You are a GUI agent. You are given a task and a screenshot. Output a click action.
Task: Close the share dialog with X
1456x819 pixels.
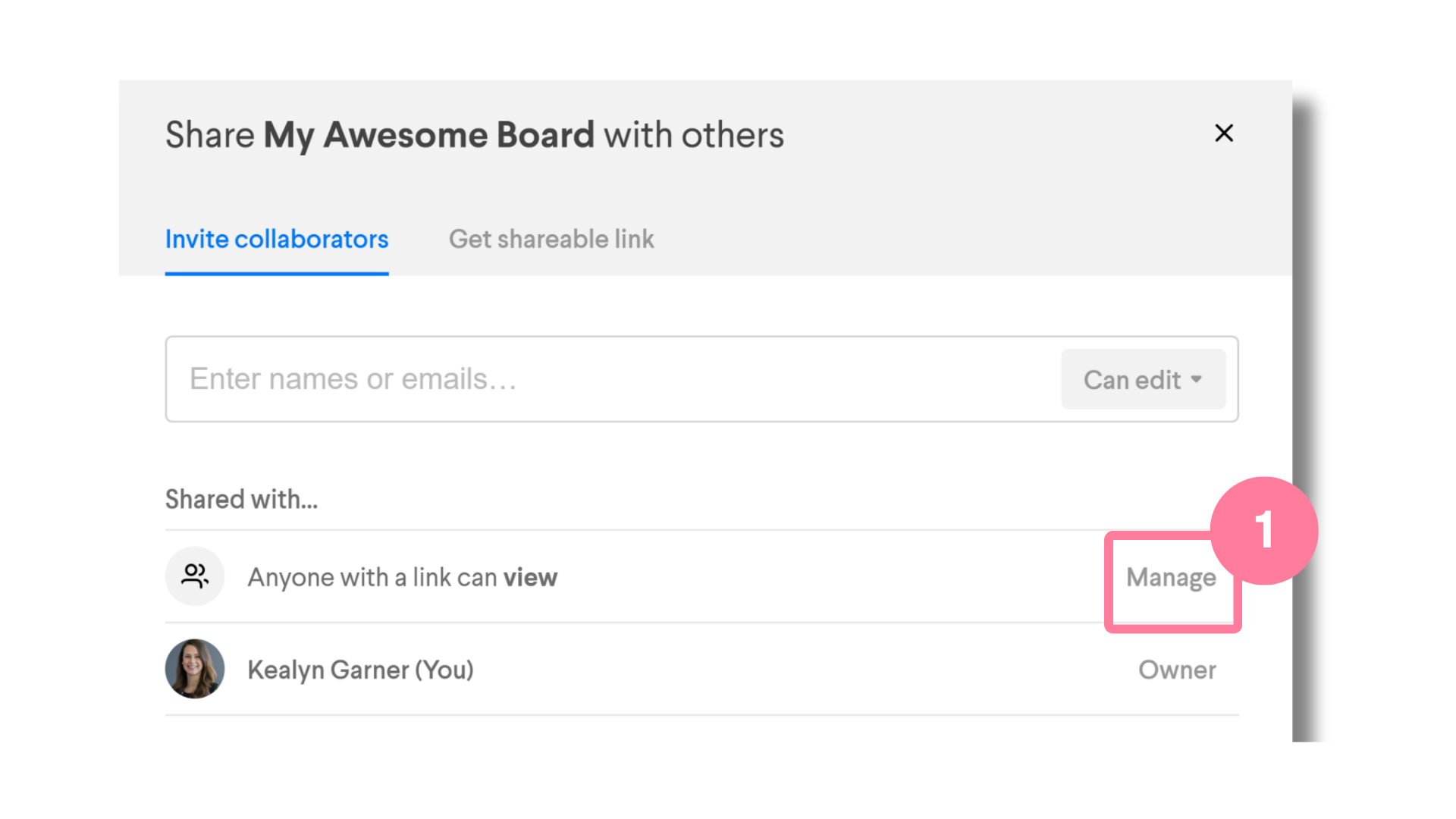(x=1223, y=133)
